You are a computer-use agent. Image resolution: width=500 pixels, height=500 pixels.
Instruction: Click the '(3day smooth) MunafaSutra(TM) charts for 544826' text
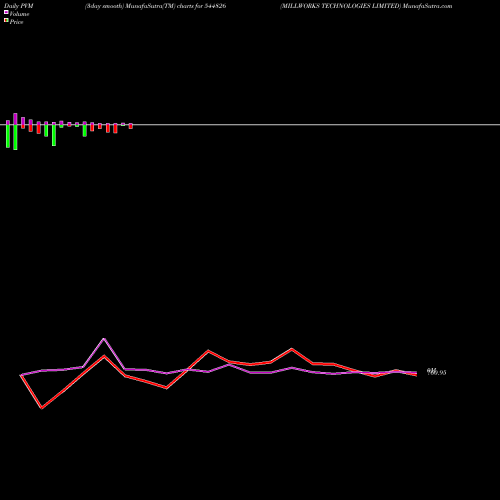(155, 6)
